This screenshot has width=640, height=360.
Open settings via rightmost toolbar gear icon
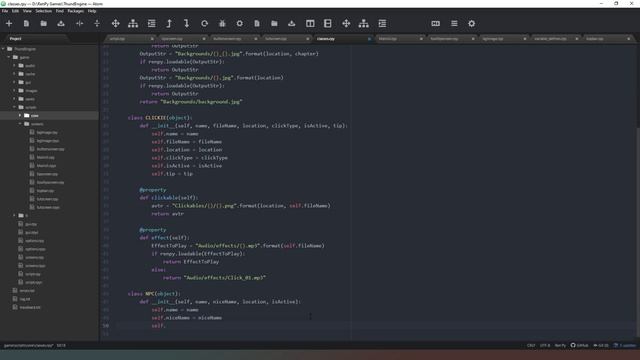[471, 24]
